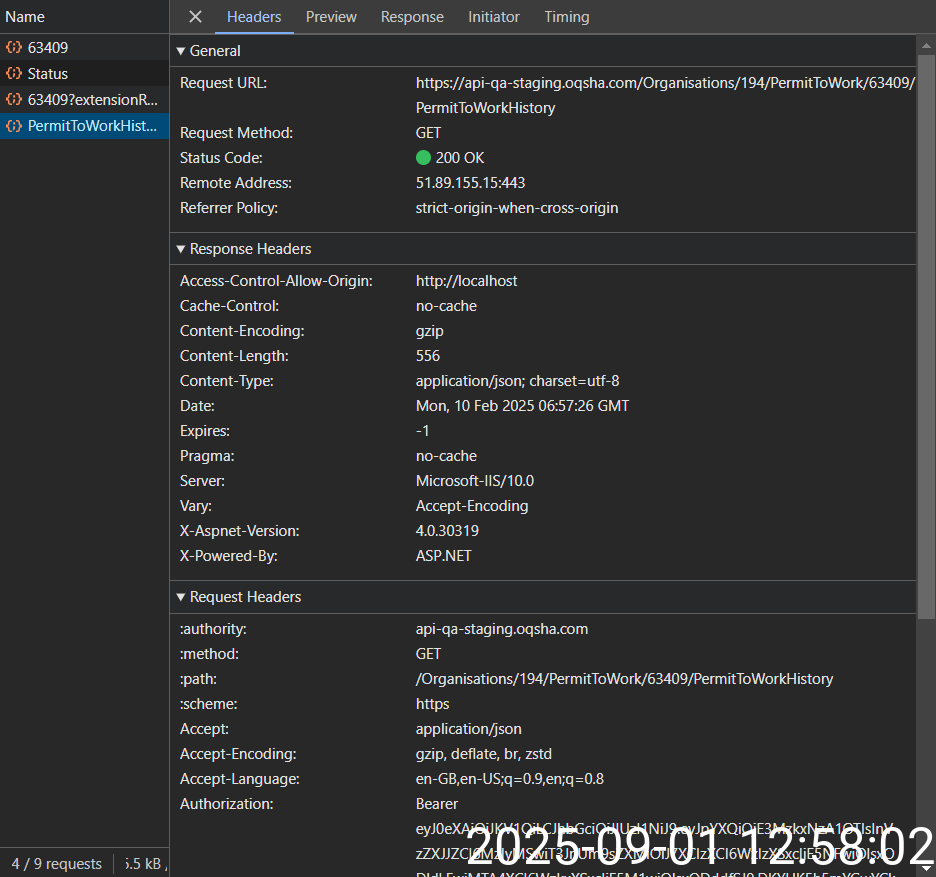Select the Headers tab
This screenshot has height=877, width=936.
click(254, 17)
